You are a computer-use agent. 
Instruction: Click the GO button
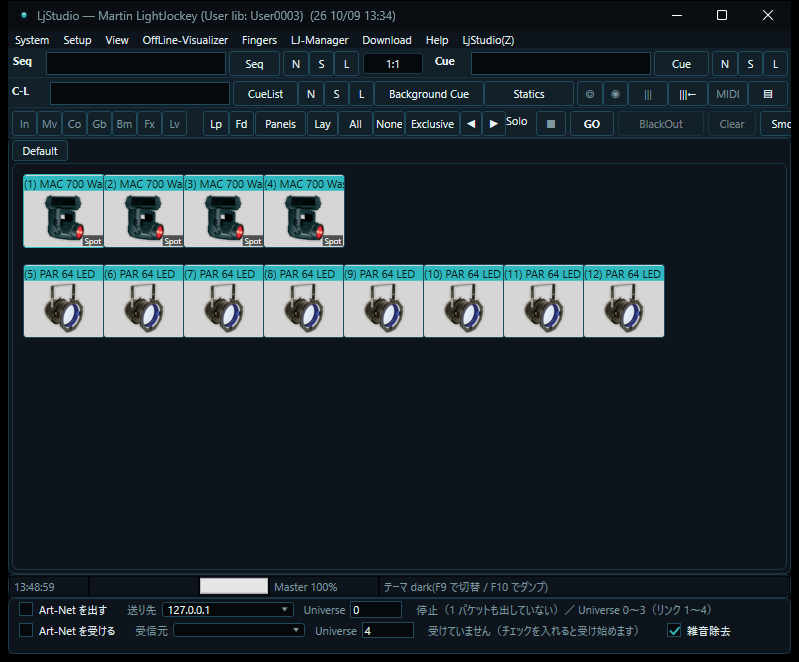click(x=592, y=124)
